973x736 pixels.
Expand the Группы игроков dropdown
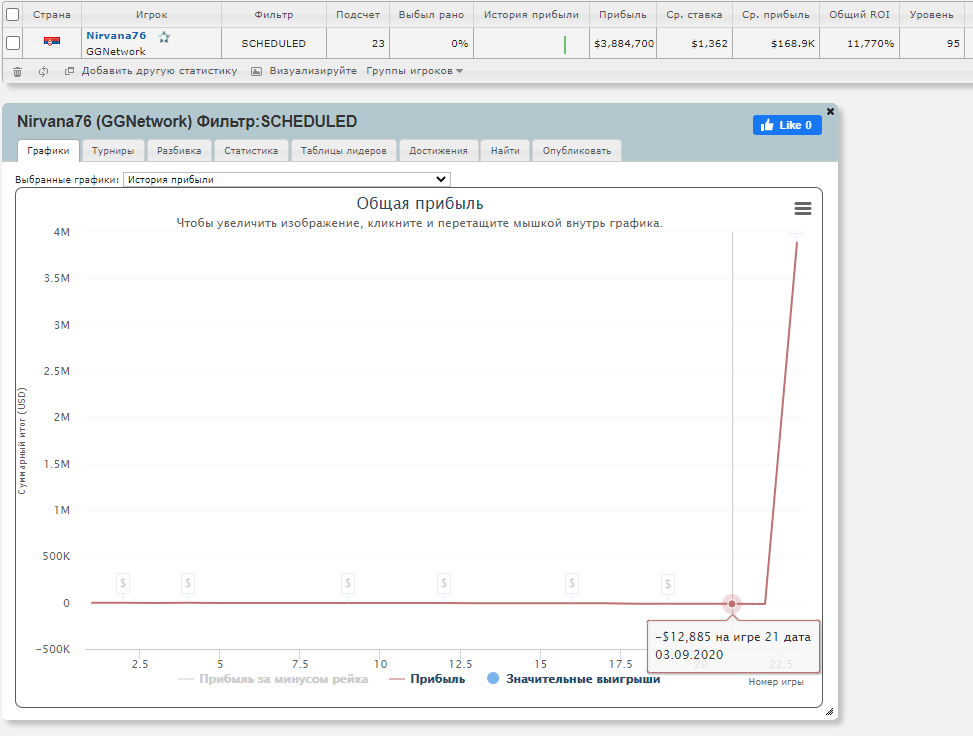pyautogui.click(x=415, y=71)
